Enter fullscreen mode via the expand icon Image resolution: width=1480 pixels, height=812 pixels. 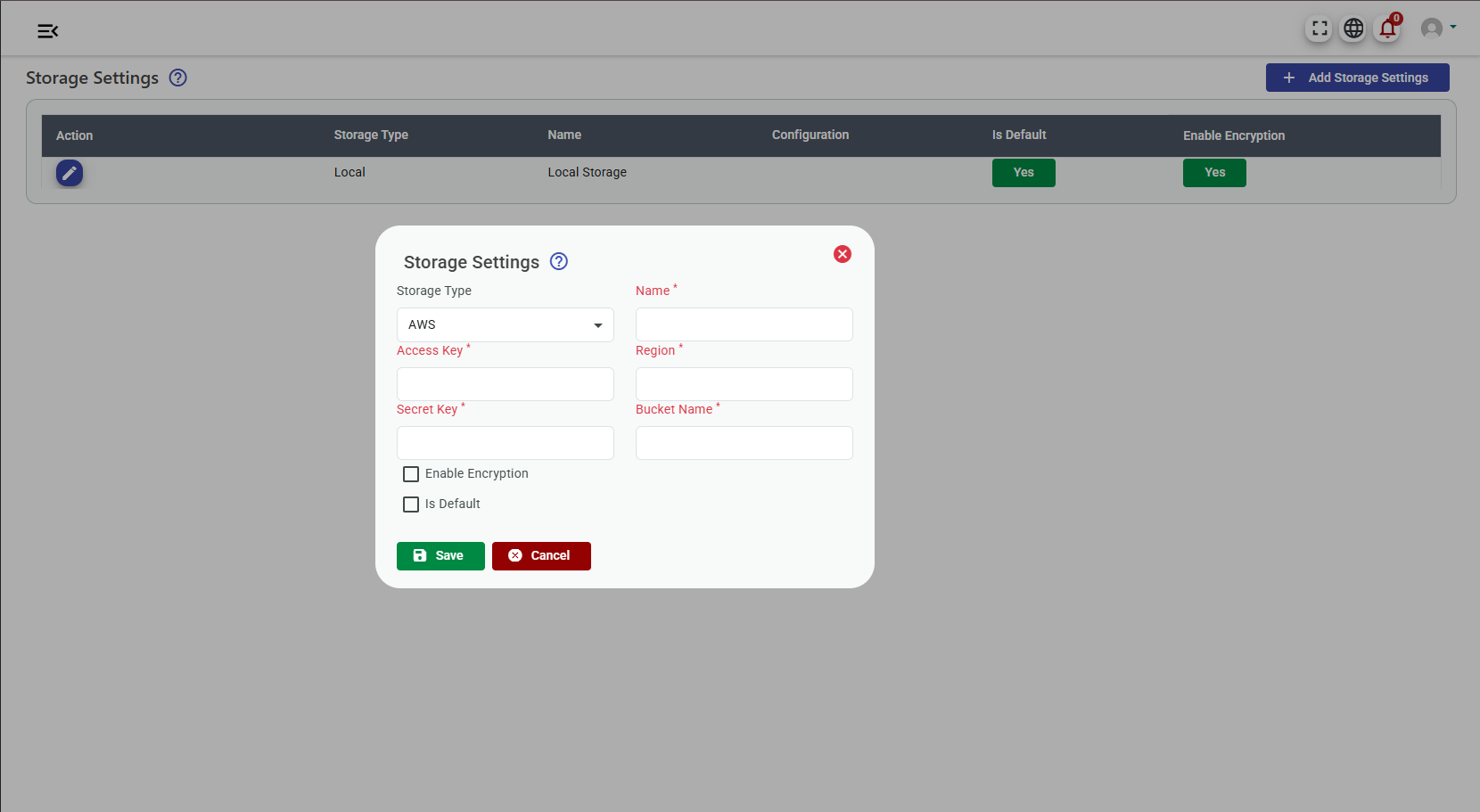[1319, 28]
